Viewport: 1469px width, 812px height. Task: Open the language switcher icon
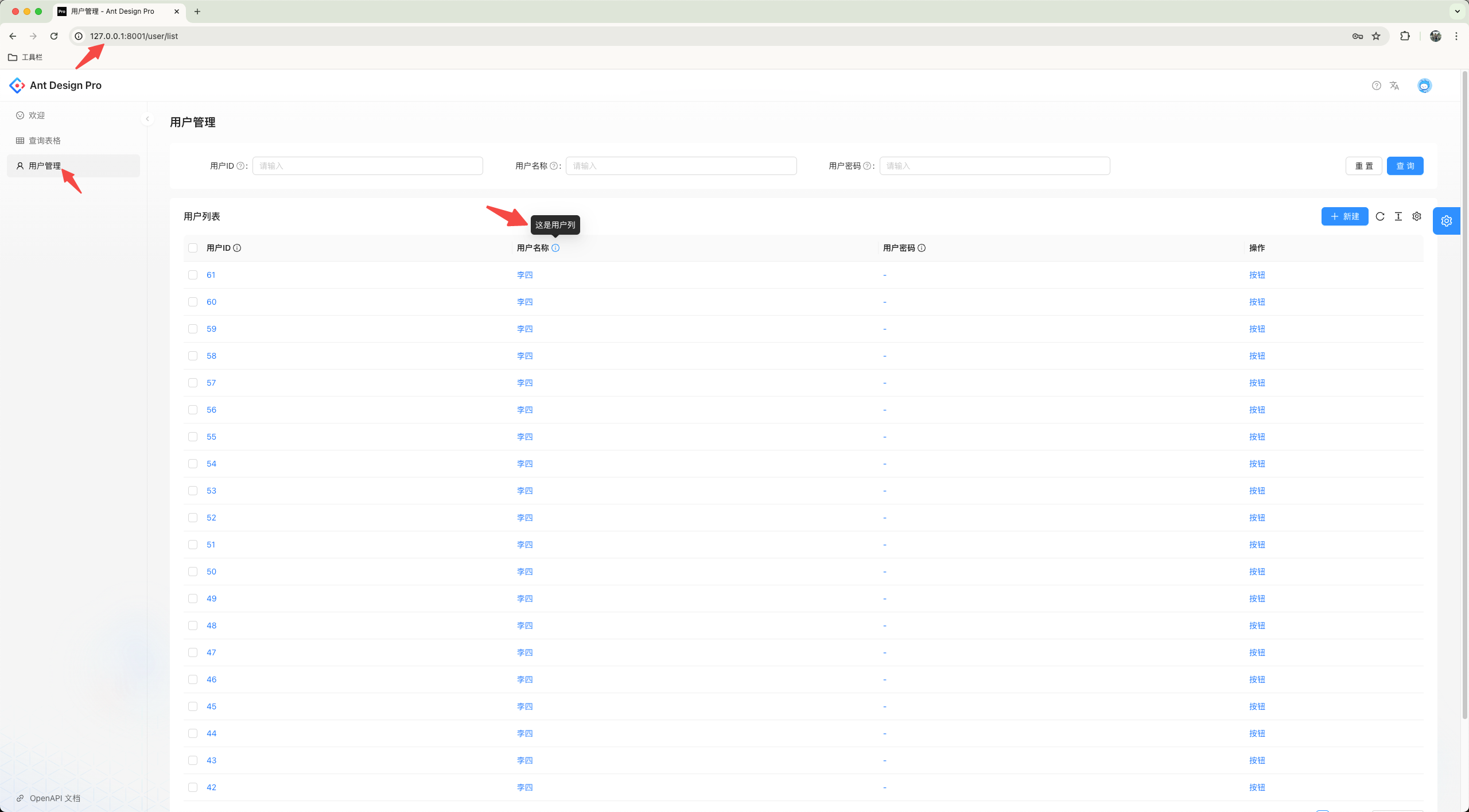click(x=1394, y=86)
